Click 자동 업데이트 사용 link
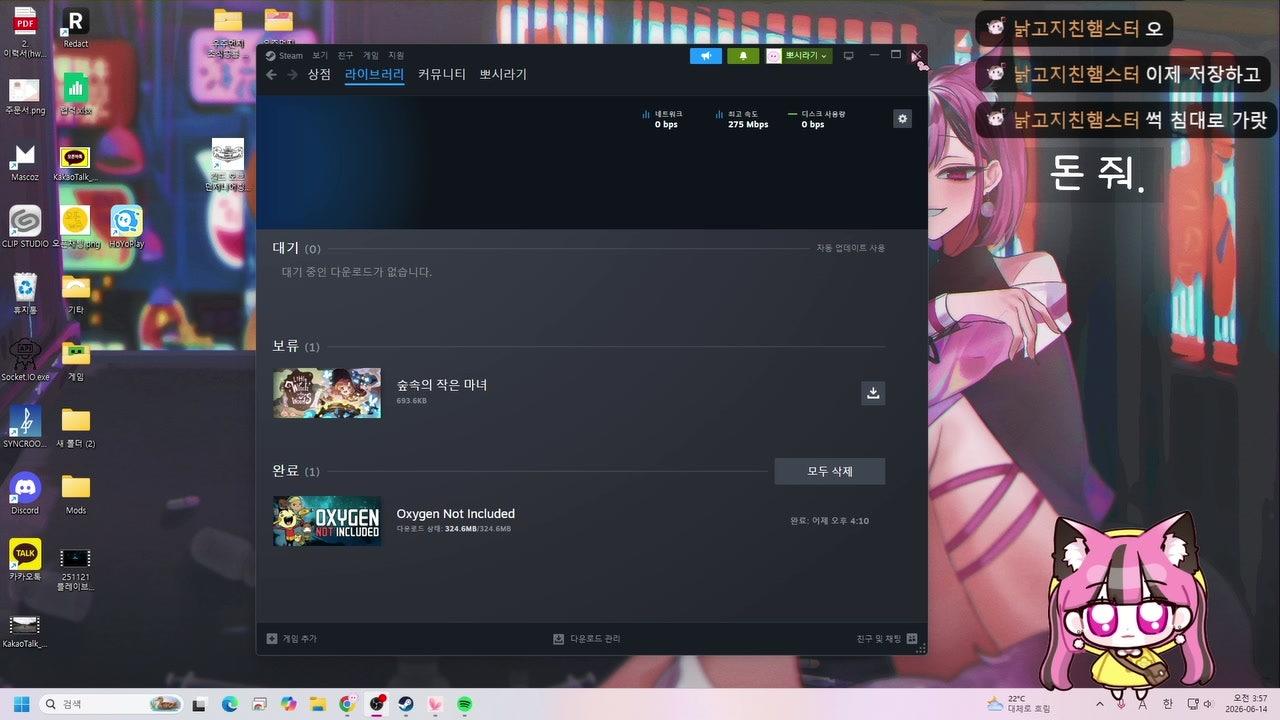1280x720 pixels. click(x=850, y=248)
